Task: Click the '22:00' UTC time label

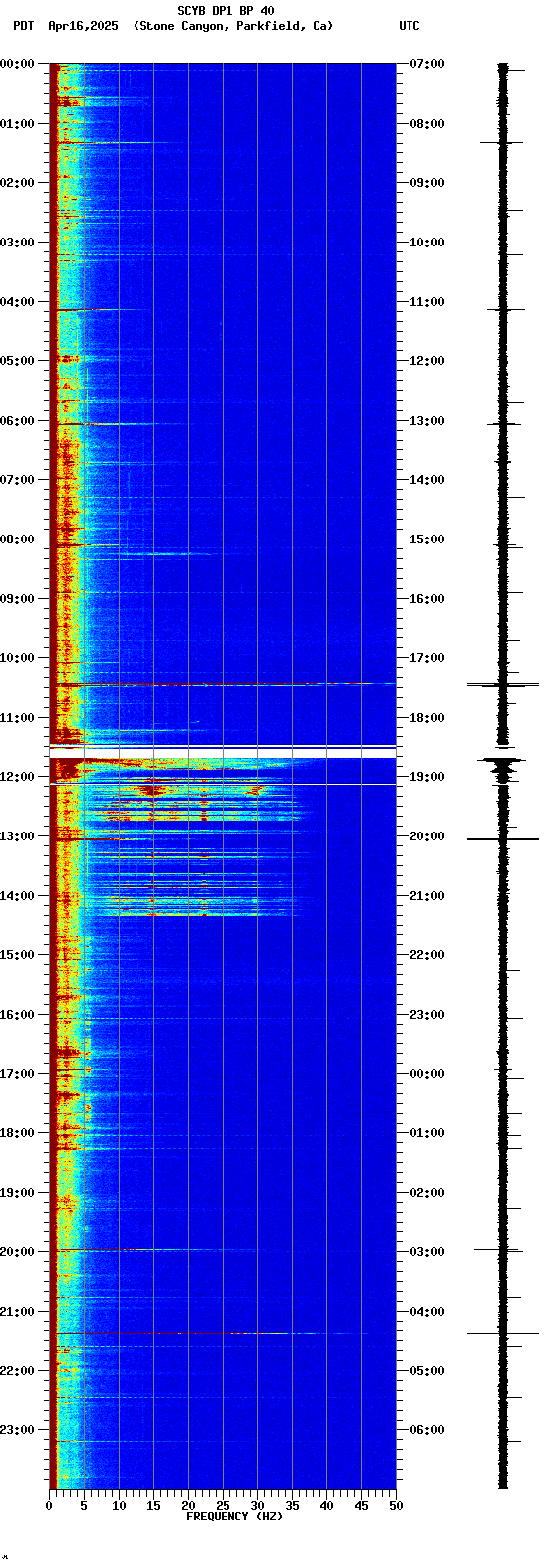Action: (x=427, y=955)
